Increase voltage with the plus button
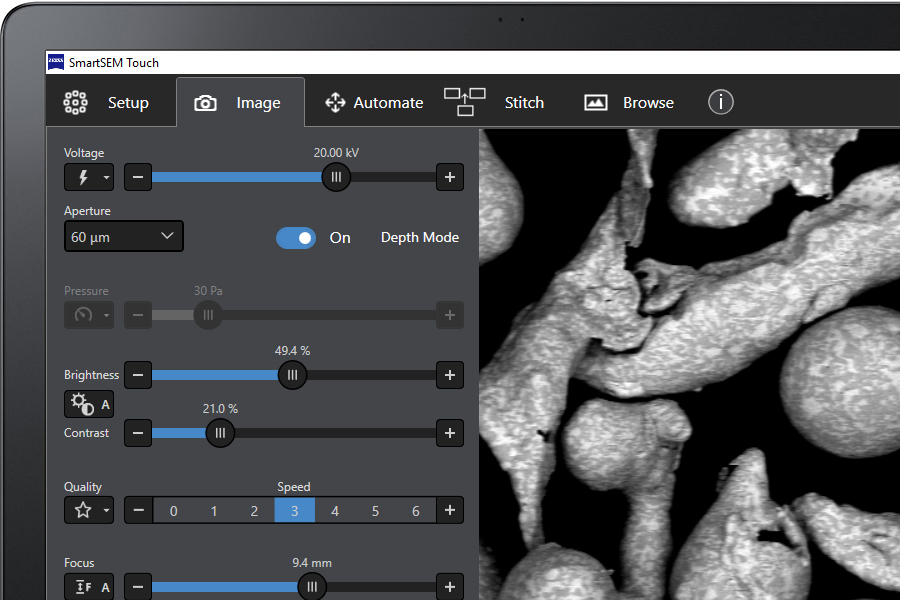 [450, 177]
